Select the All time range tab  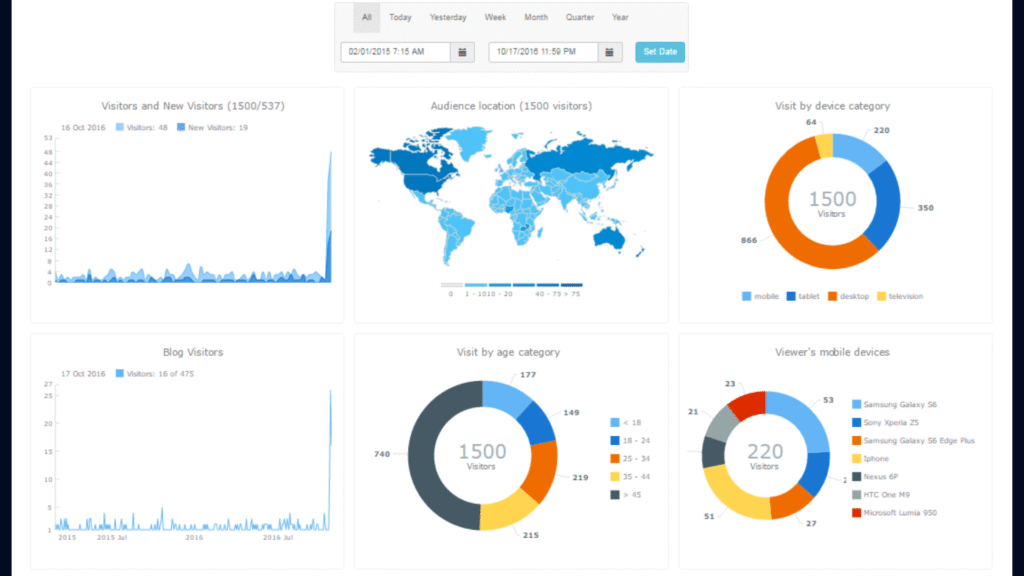point(367,17)
